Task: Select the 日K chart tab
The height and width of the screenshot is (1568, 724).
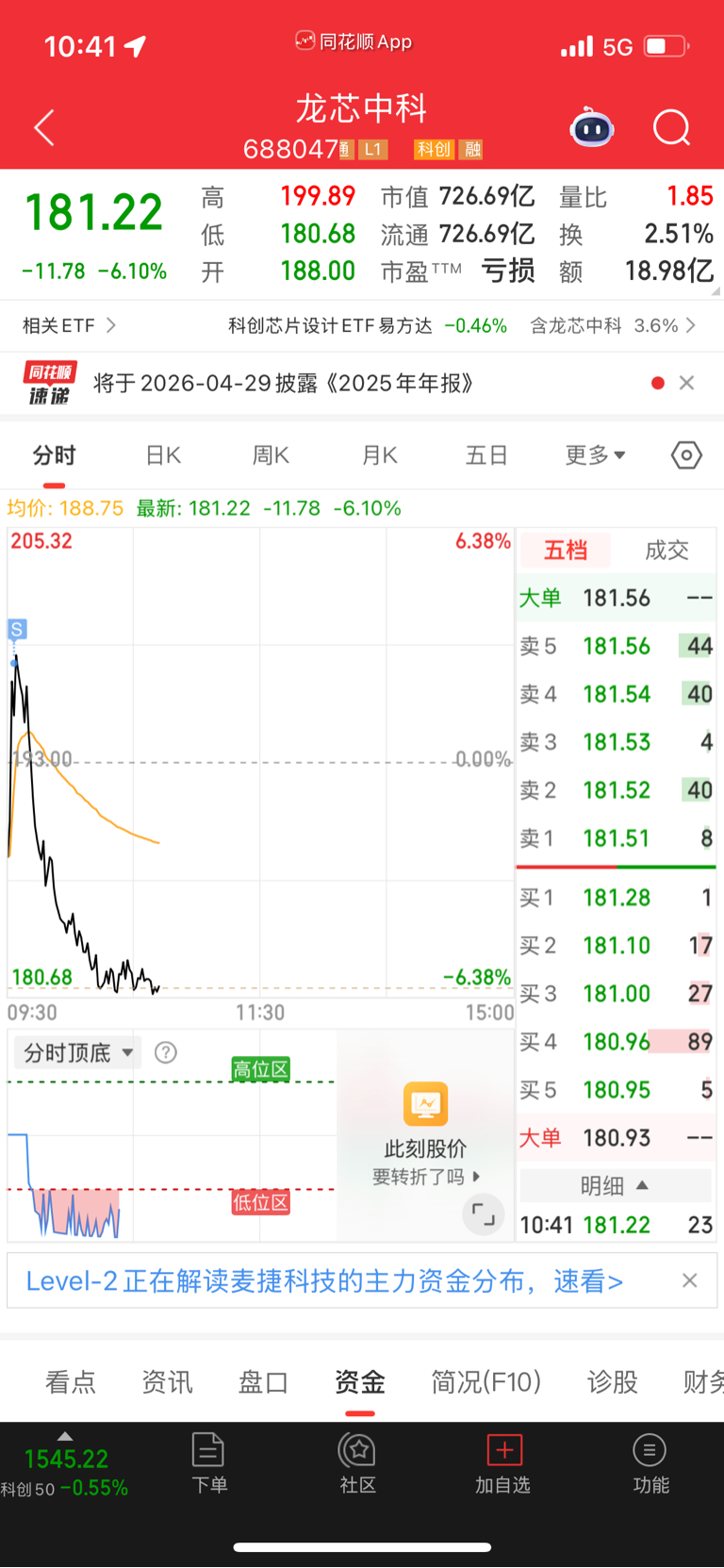Action: 163,455
